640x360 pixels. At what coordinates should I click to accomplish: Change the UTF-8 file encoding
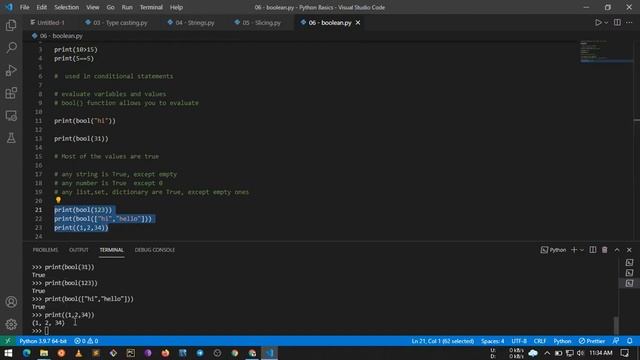519,341
